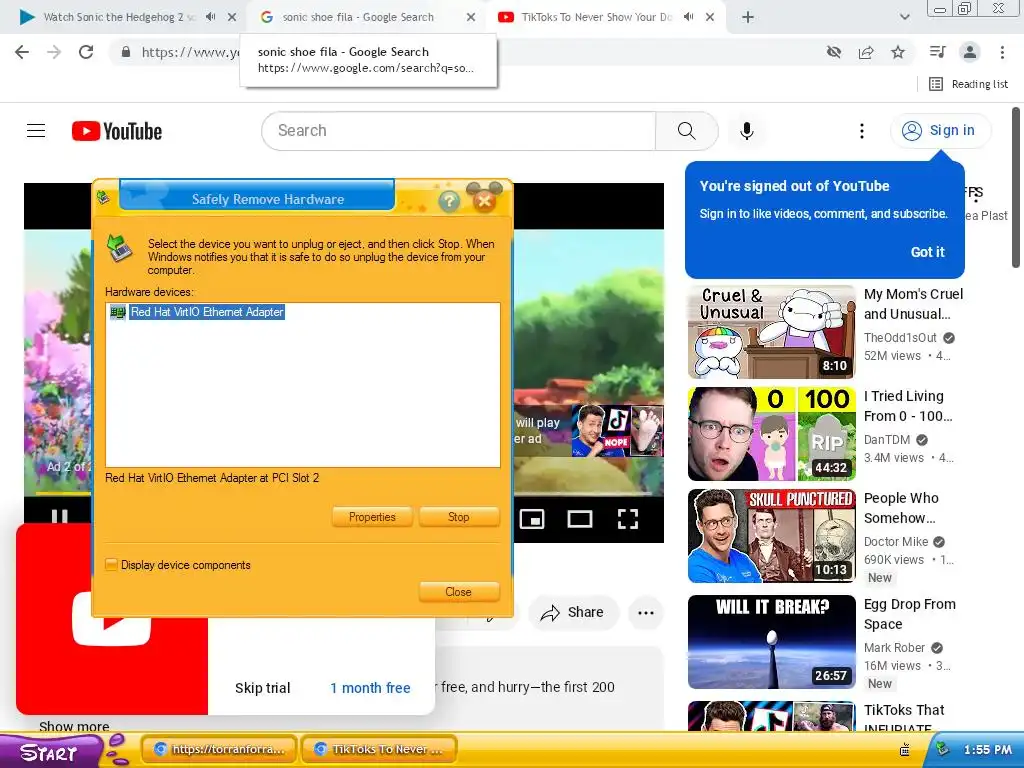Open the media controls icon in toolbar
The image size is (1024, 768).
(937, 52)
